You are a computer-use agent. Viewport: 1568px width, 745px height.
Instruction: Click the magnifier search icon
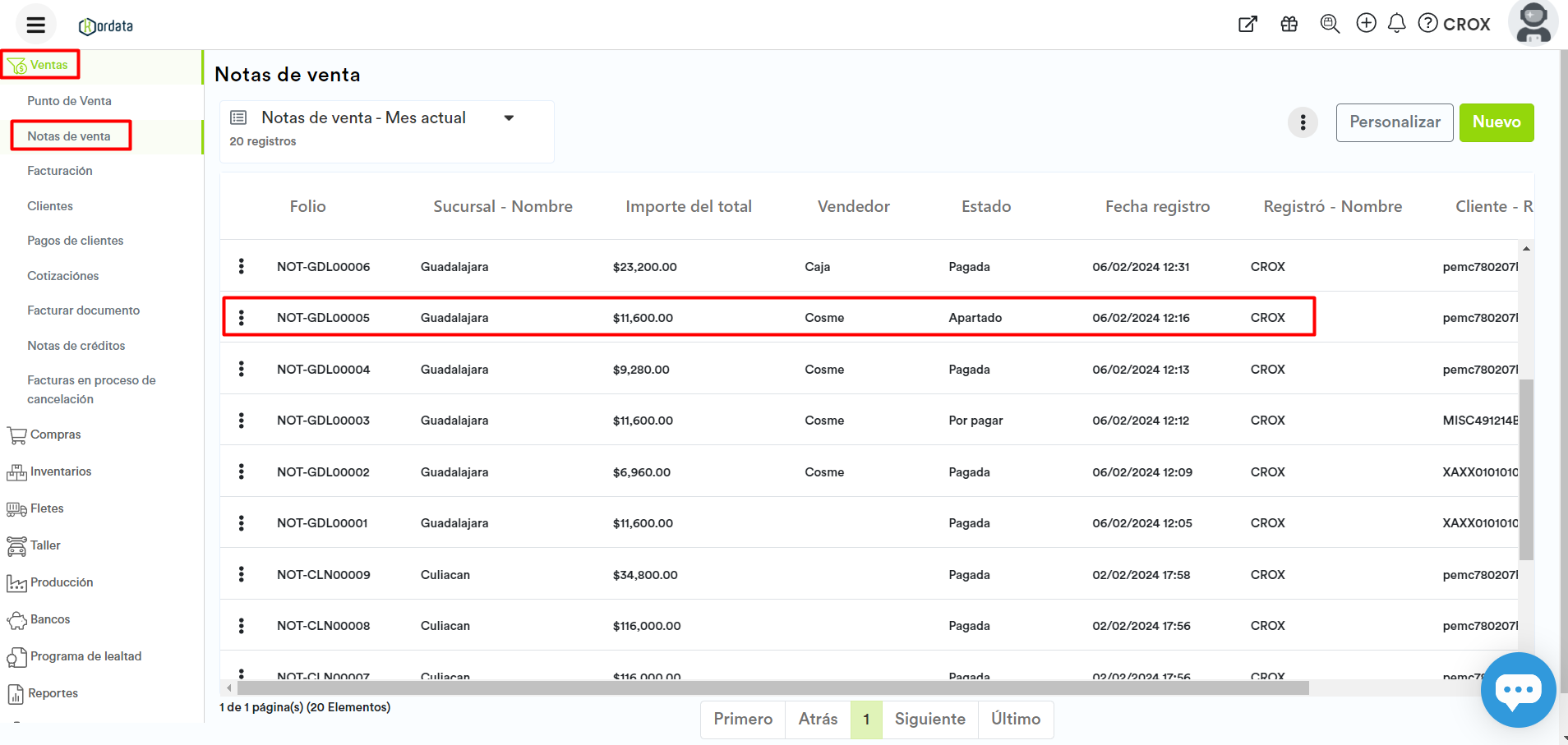pyautogui.click(x=1329, y=24)
